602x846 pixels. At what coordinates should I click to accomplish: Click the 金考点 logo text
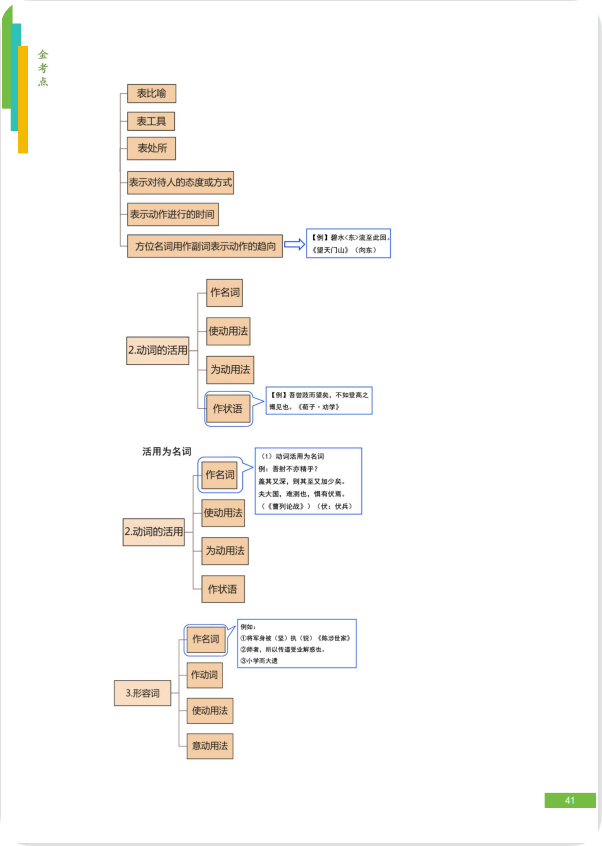42,68
